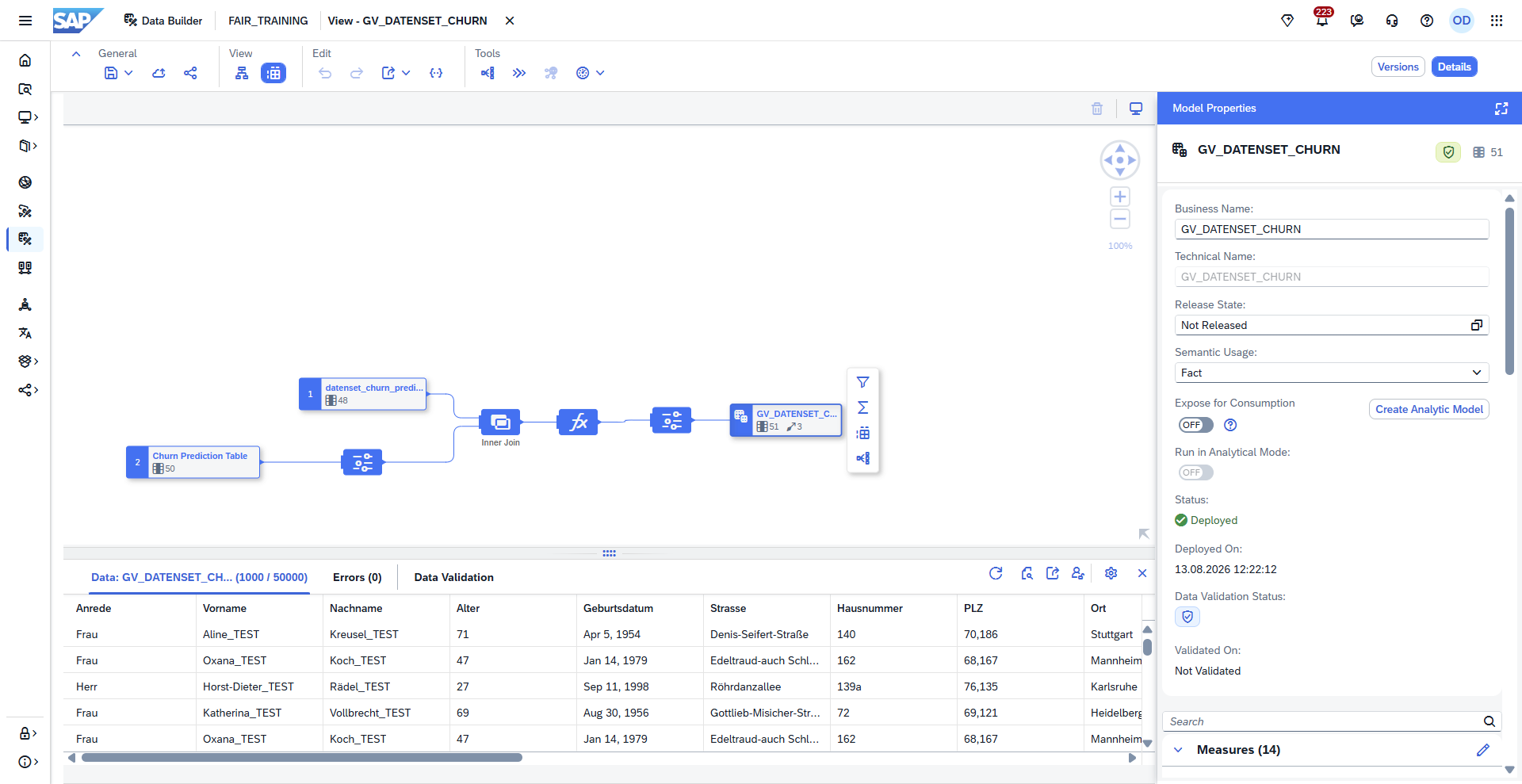The height and width of the screenshot is (784, 1522).
Task: Expand the third left sidebar item
Action: point(29,117)
